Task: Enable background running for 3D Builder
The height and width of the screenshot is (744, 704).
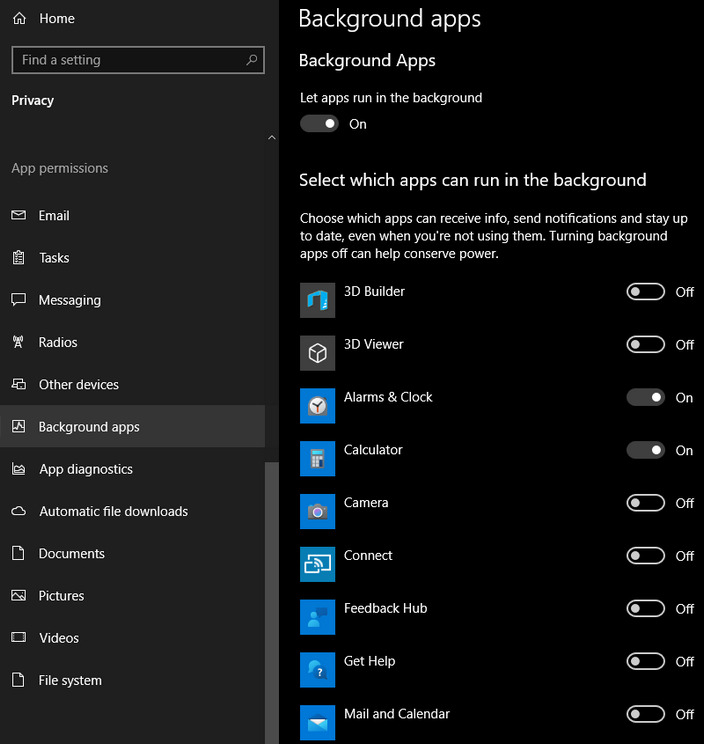Action: pyautogui.click(x=645, y=292)
